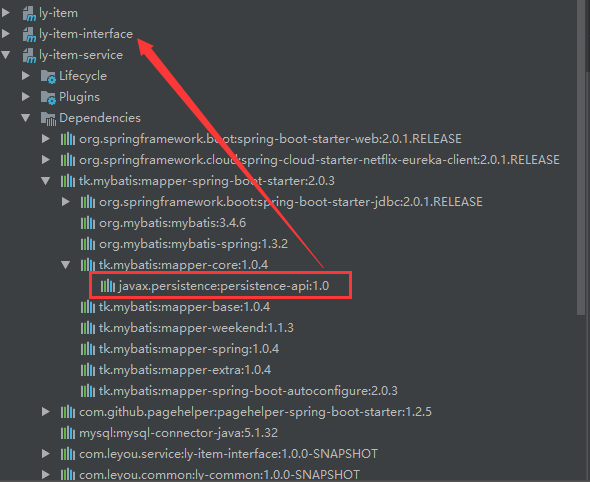Click the Plugins folder gear icon
The height and width of the screenshot is (482, 590).
coord(48,97)
